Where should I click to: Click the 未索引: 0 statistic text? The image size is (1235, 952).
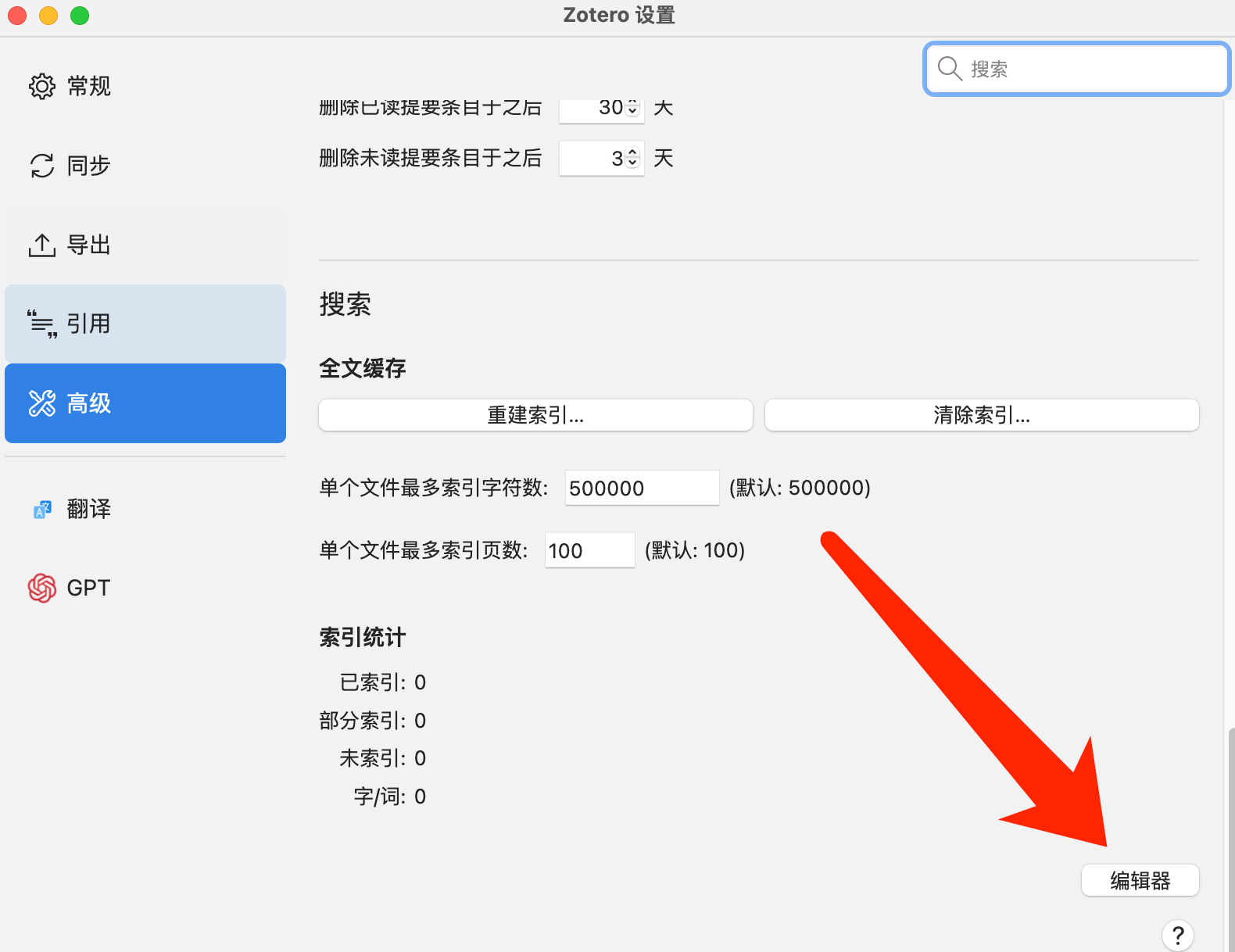(383, 758)
